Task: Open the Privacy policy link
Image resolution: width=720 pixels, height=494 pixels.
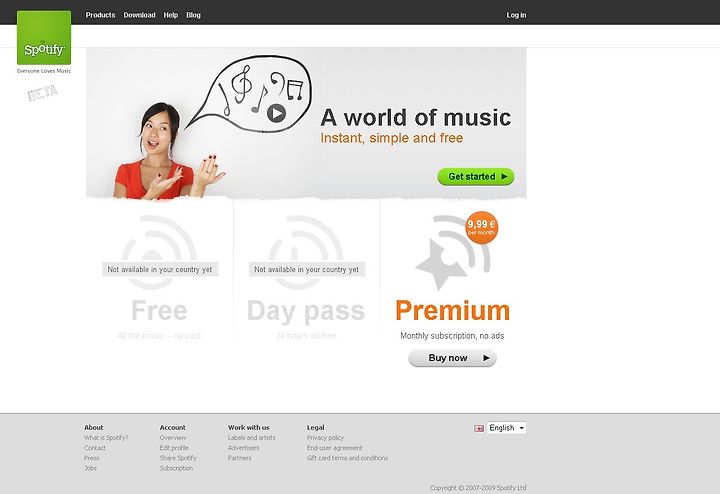Action: point(325,438)
